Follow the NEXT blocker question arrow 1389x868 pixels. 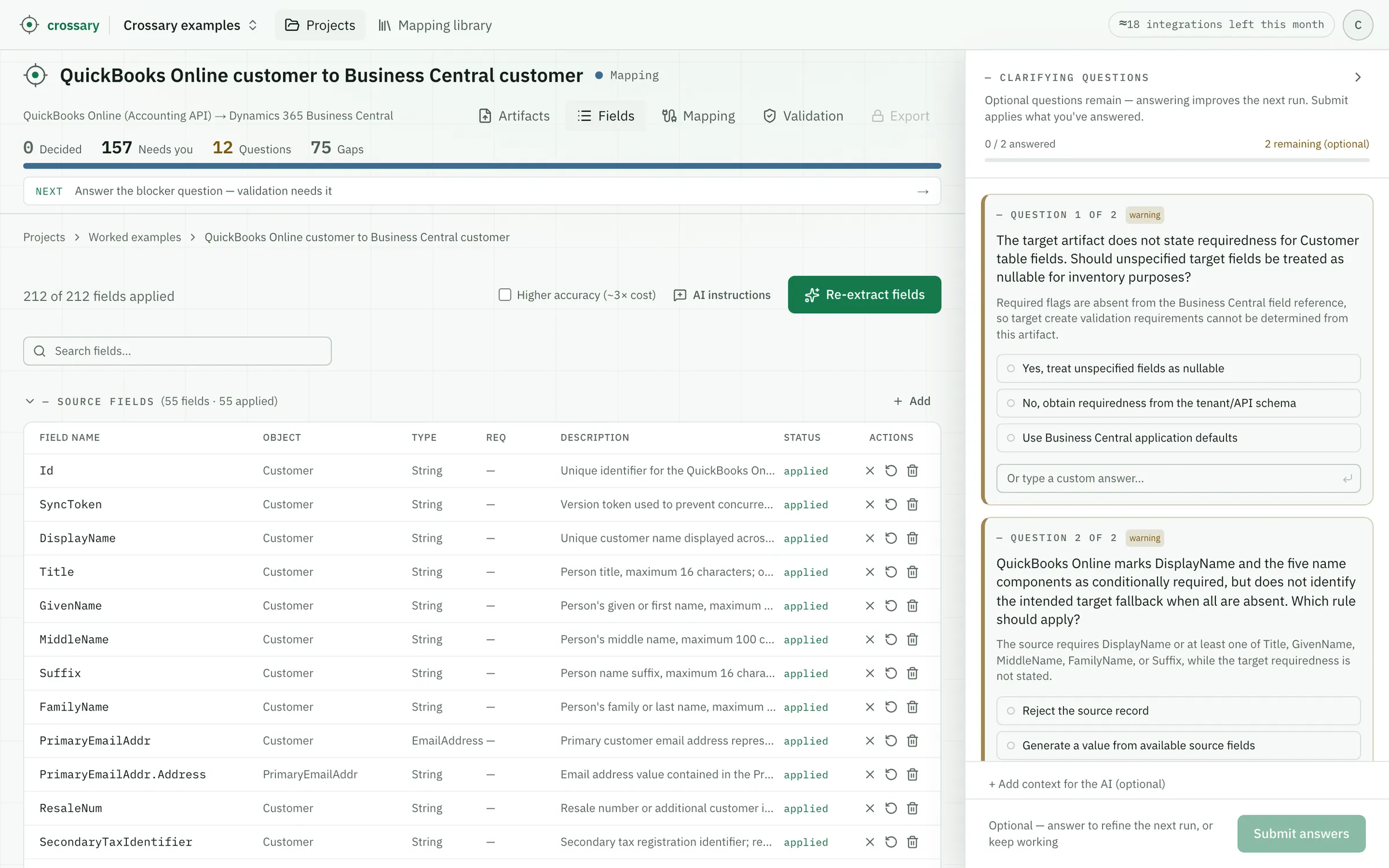(x=923, y=192)
